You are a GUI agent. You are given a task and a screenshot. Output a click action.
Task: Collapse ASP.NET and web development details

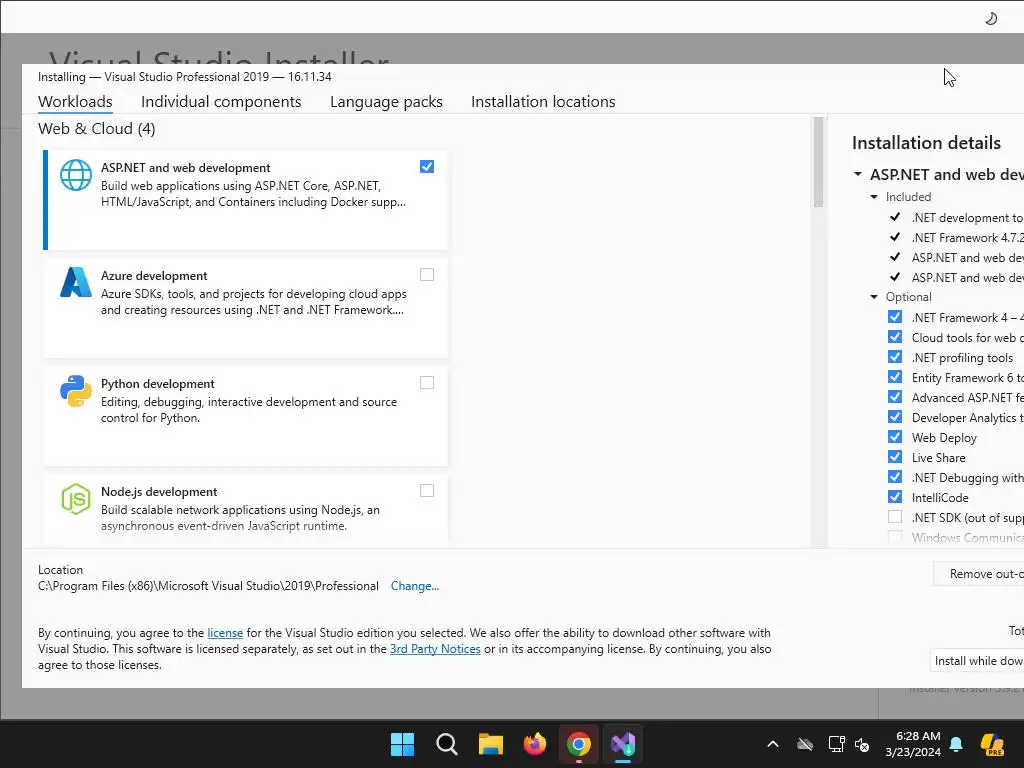857,174
